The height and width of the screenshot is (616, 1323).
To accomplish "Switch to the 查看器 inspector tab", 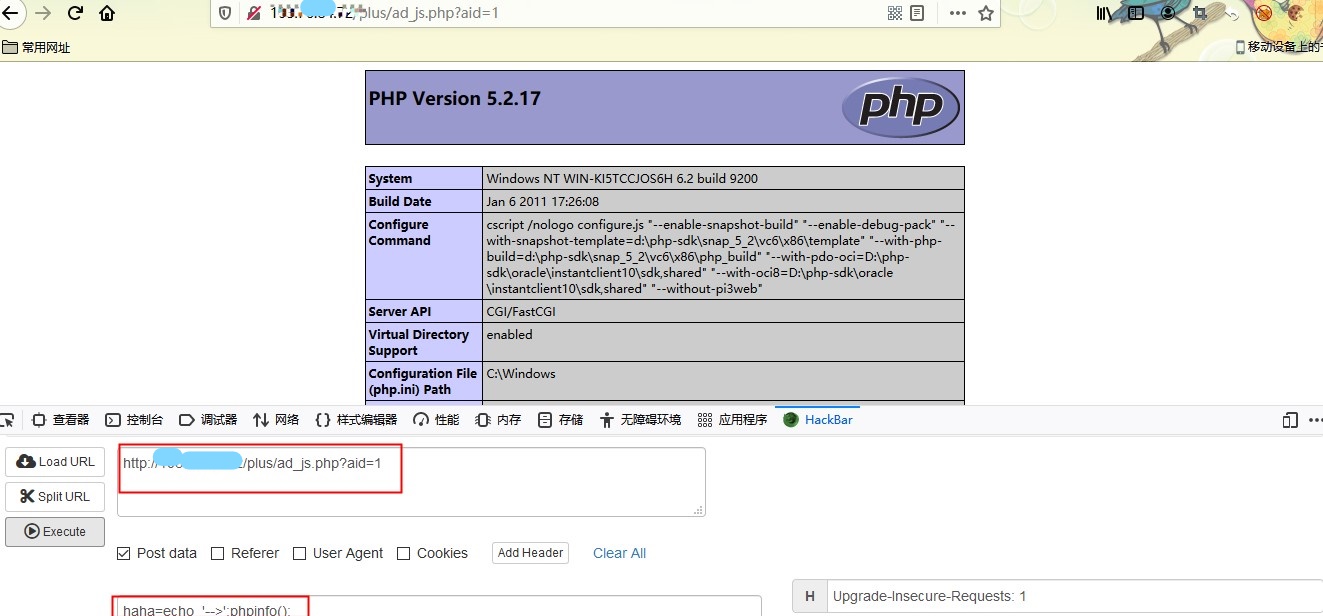I will (x=61, y=420).
